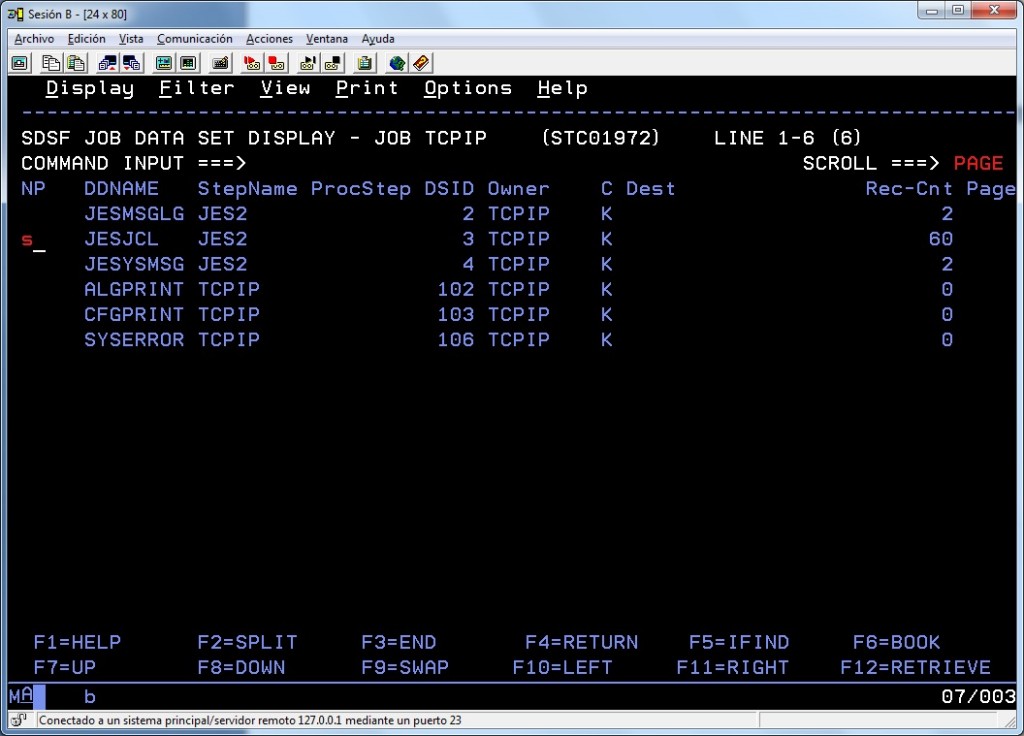Place cursor in the COMMAND INPUT field
Viewport: 1024px width, 736px height.
pyautogui.click(x=522, y=163)
